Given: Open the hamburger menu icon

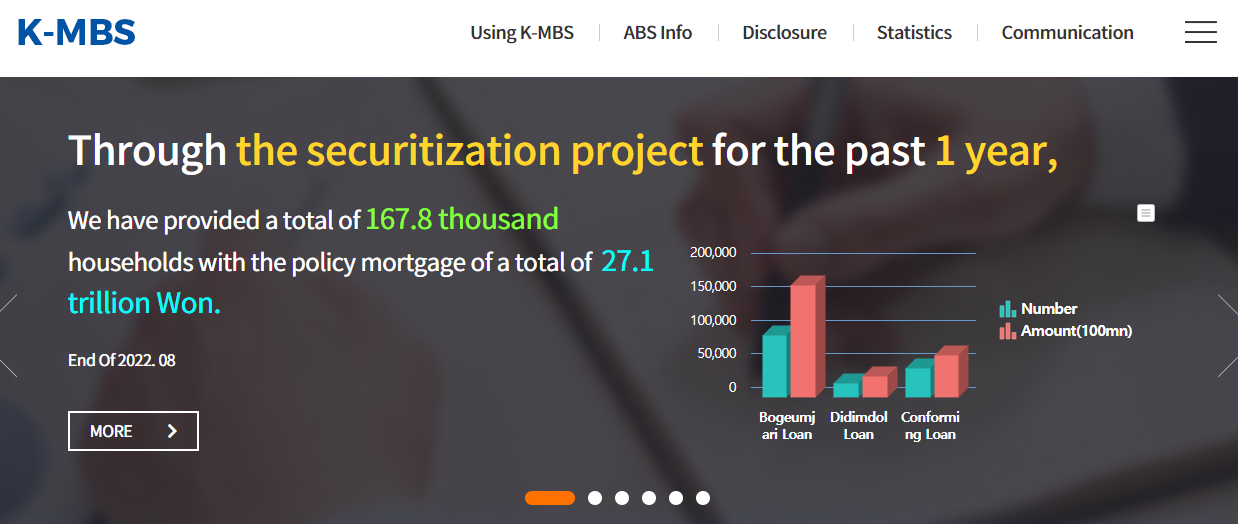Looking at the screenshot, I should point(1200,33).
